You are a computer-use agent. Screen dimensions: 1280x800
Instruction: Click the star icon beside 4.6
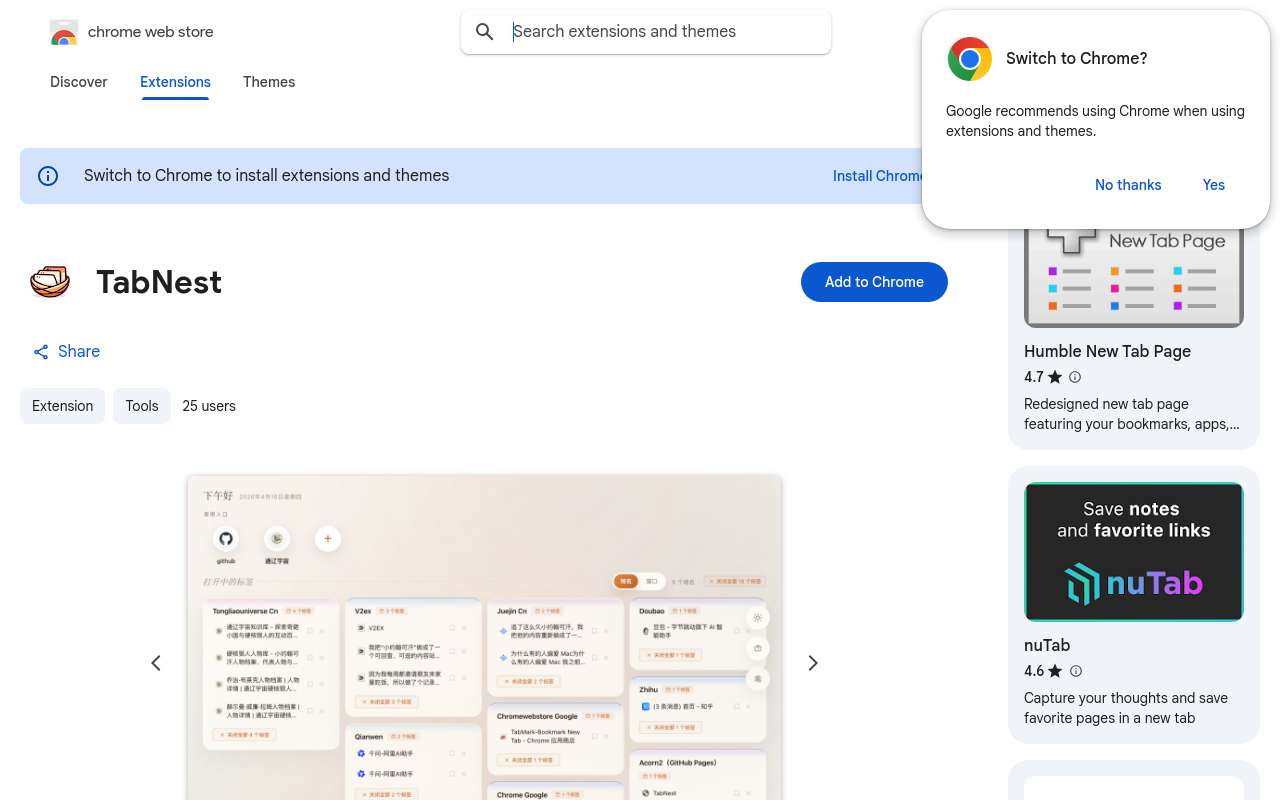(1055, 671)
